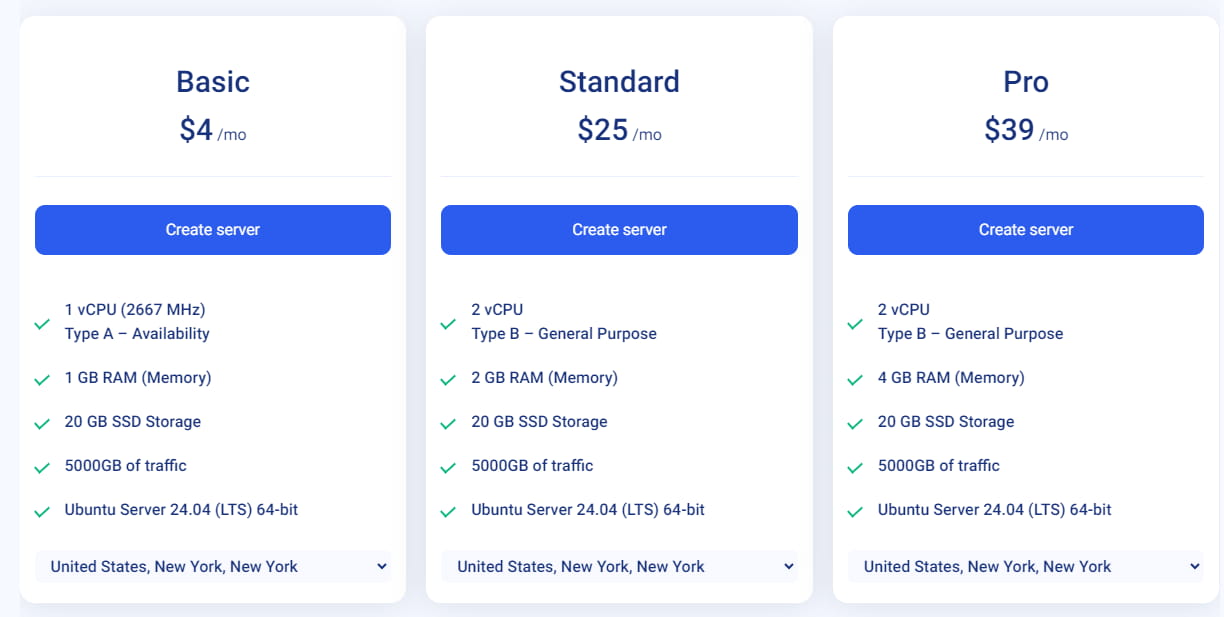The width and height of the screenshot is (1224, 617).
Task: Click Create server under Standard plan
Action: point(619,230)
